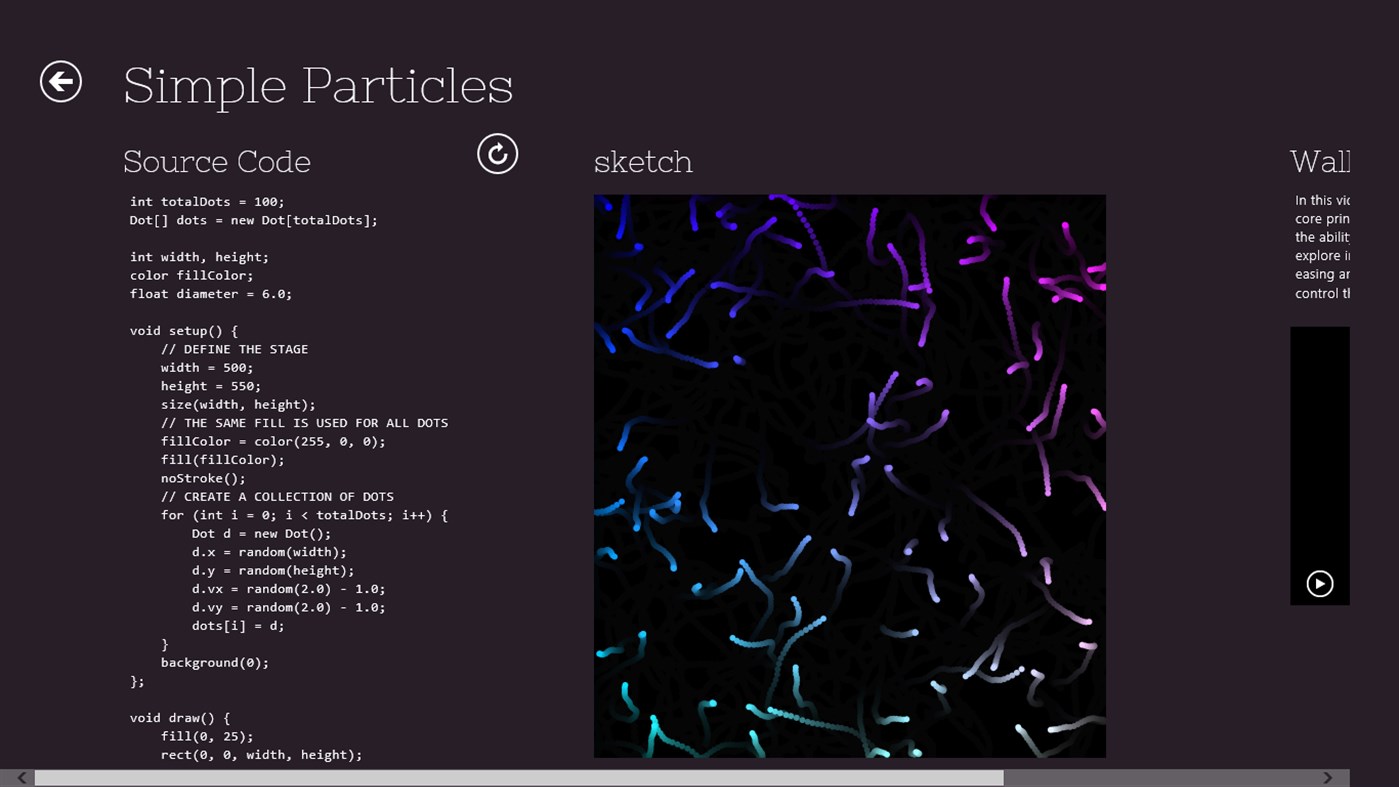Restart the sketch using the reload icon
Viewport: 1399px width, 787px height.
[x=497, y=154]
